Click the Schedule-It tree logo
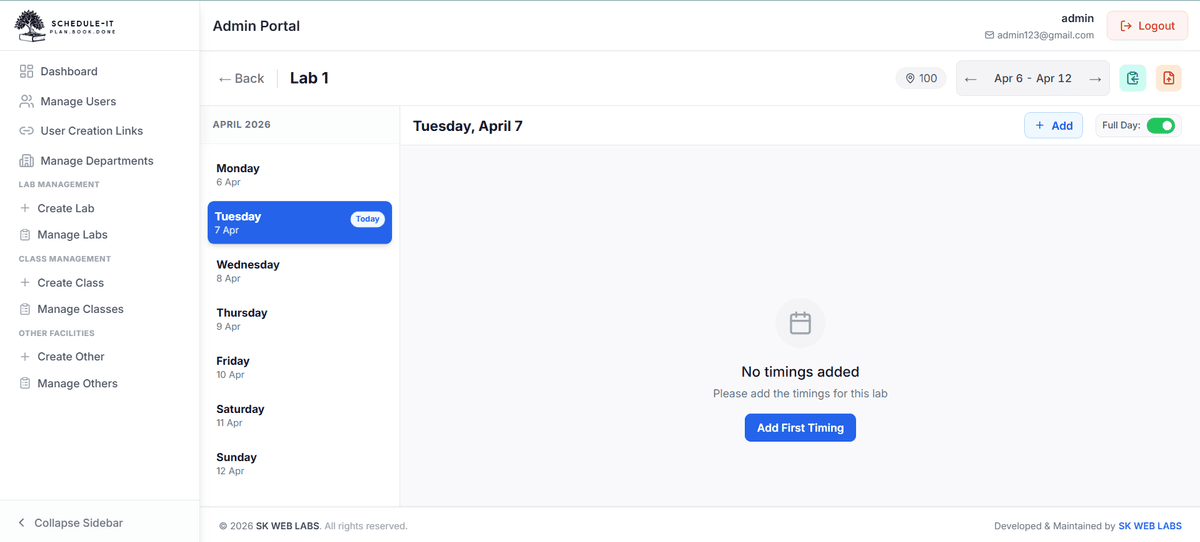Viewport: 1200px width, 542px height. pos(30,25)
